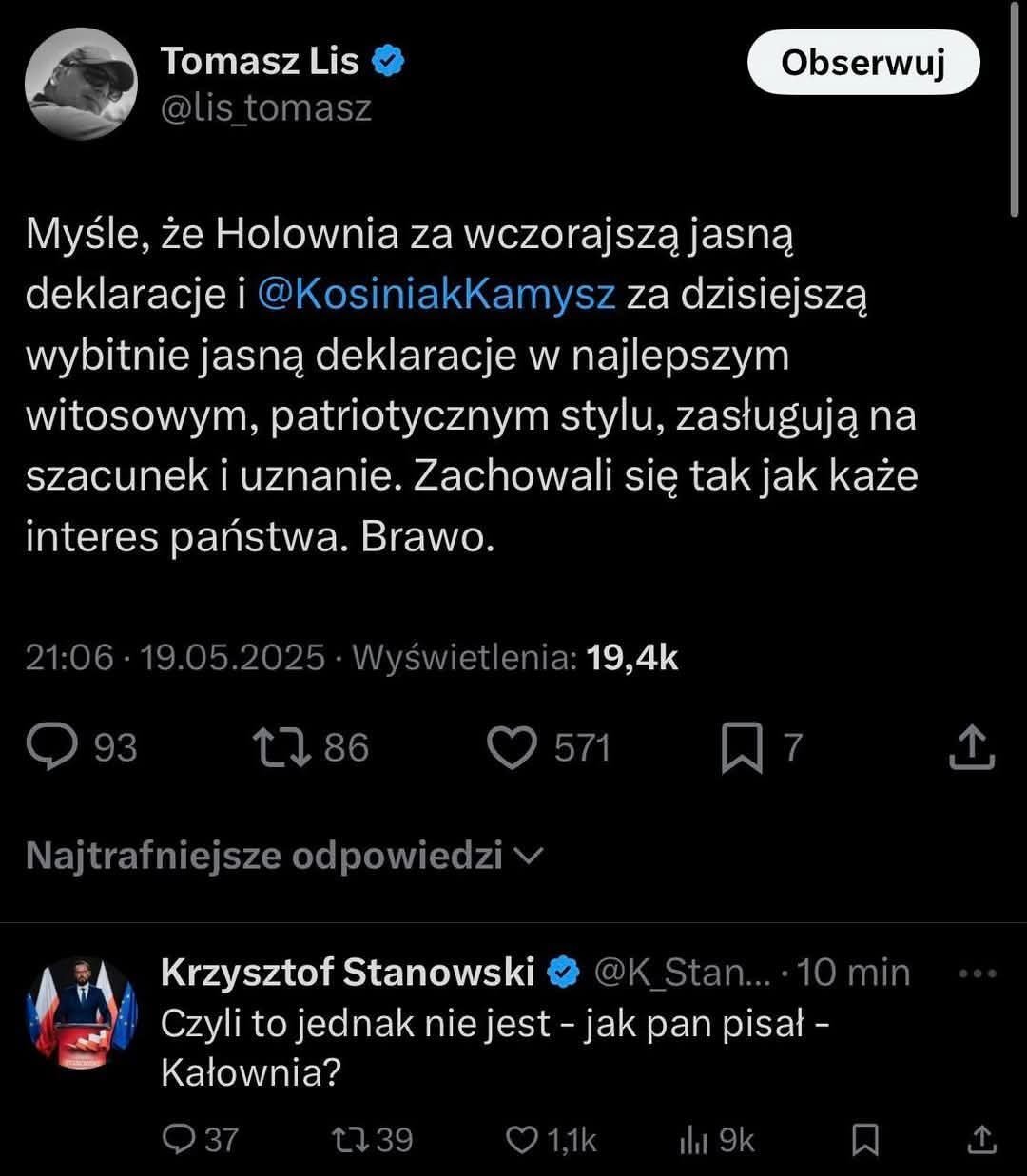Share Krzysztof Stanowski's reply
The width and height of the screenshot is (1027, 1176).
point(982,1139)
